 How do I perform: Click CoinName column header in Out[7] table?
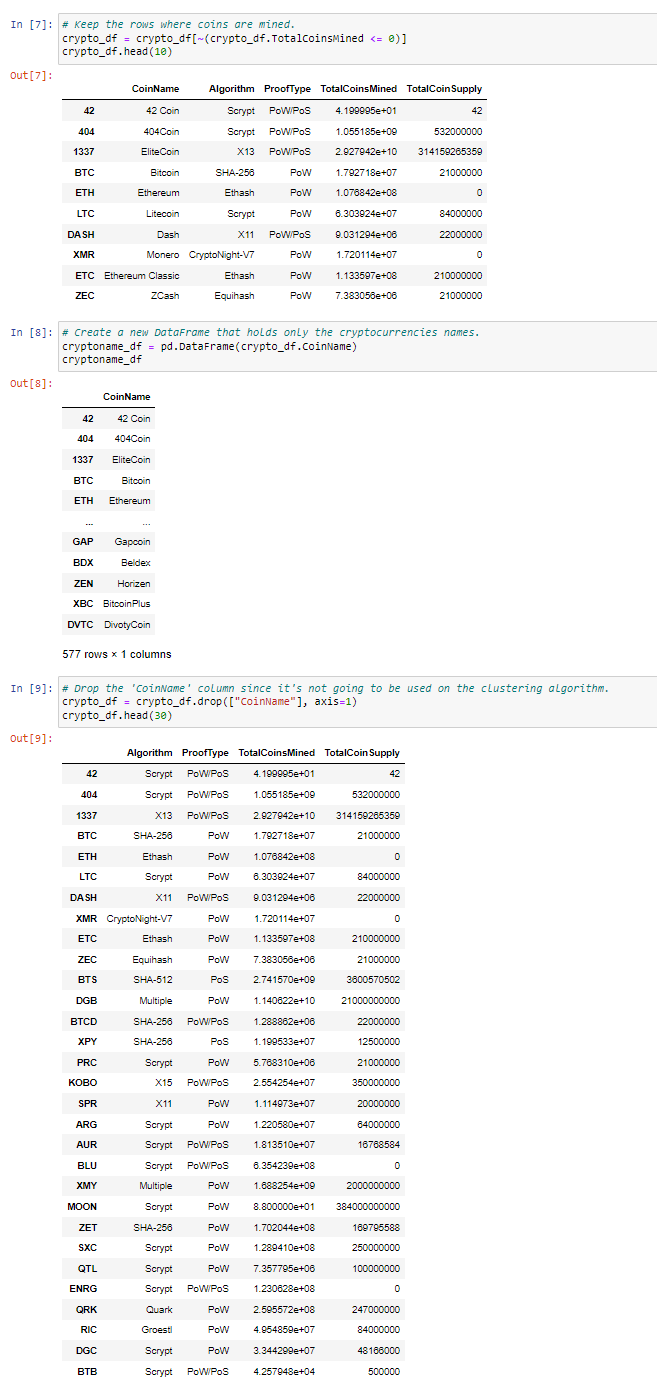[x=155, y=89]
